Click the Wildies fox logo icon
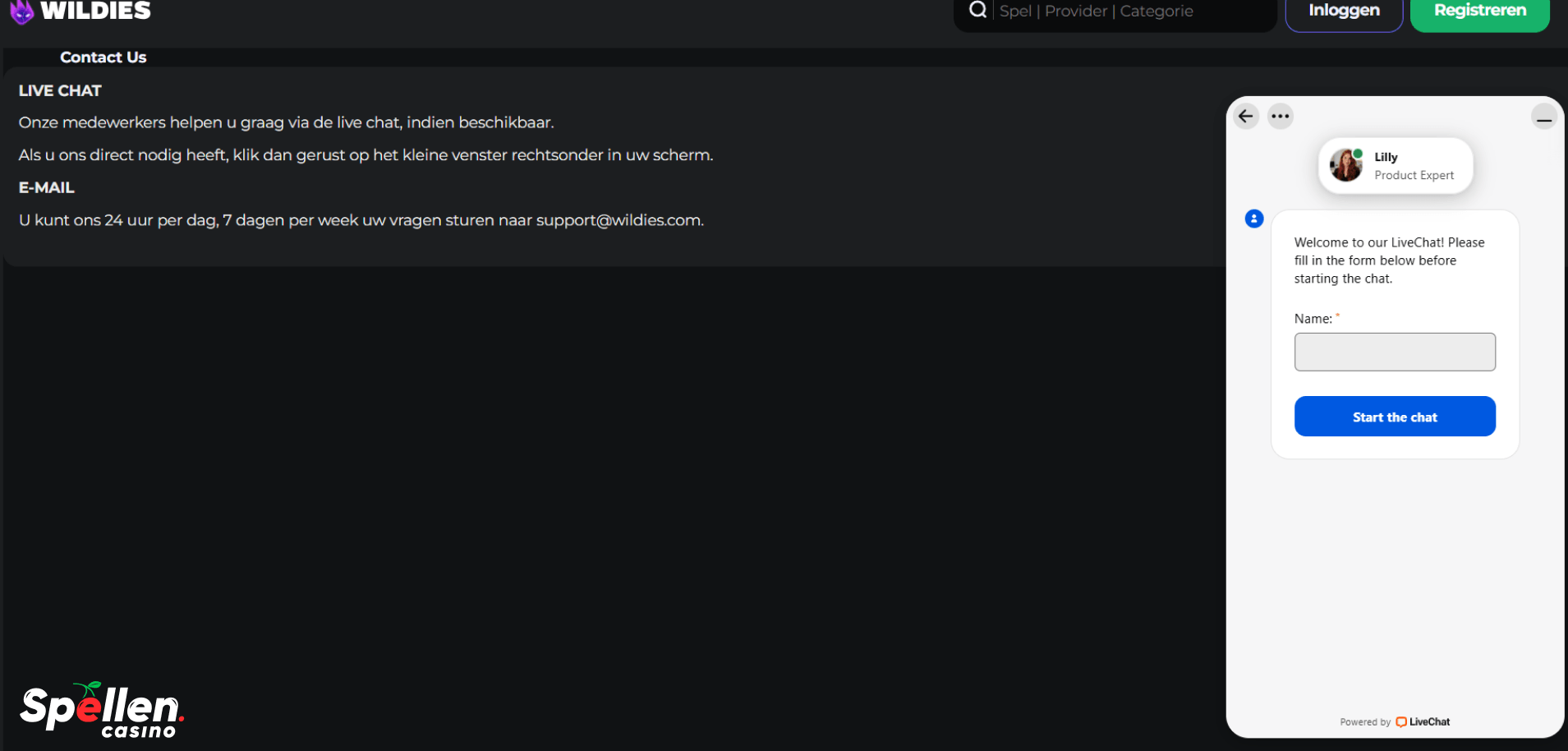The image size is (1568, 751). click(22, 12)
